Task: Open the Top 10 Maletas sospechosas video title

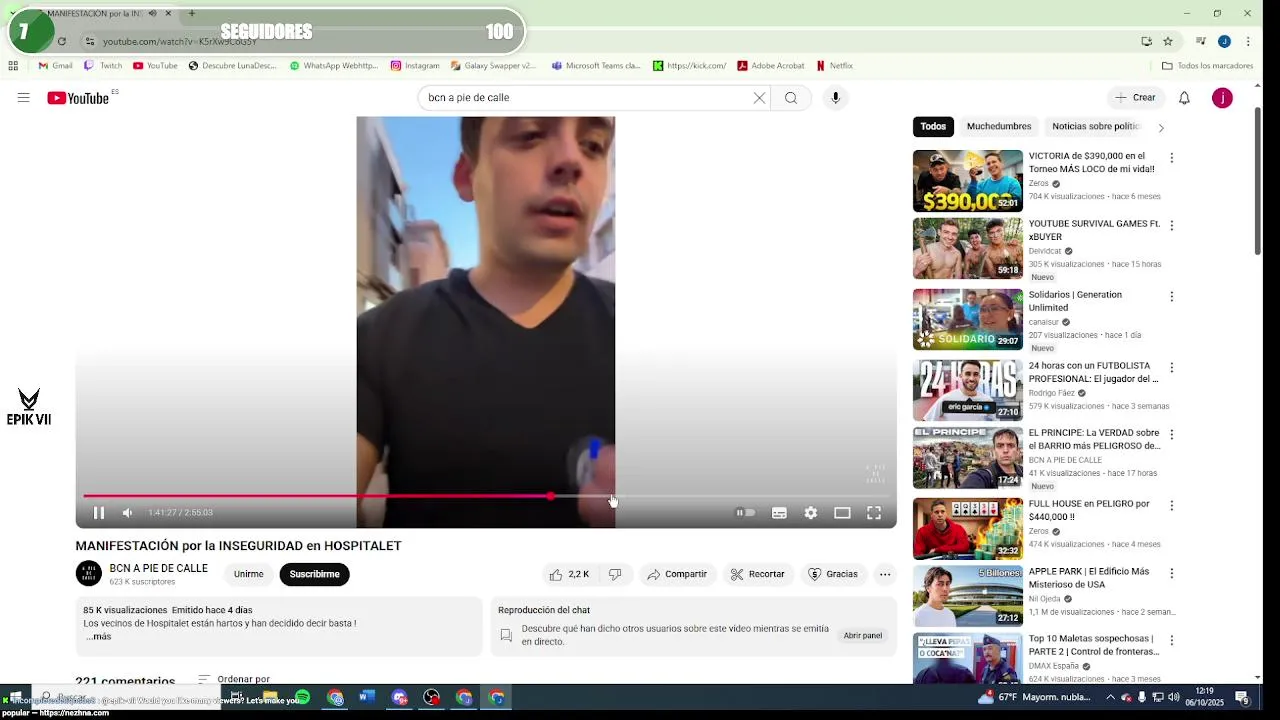Action: tap(1093, 645)
